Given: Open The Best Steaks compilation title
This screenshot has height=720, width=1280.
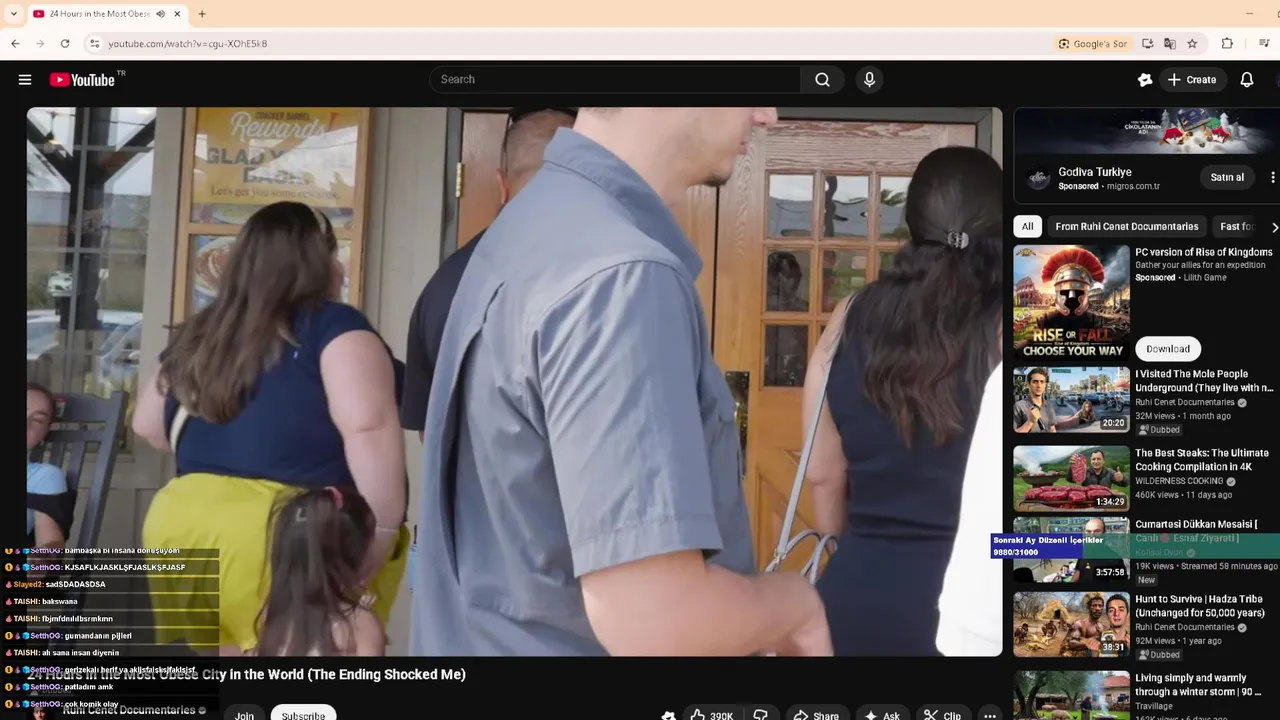Looking at the screenshot, I should [1202, 460].
